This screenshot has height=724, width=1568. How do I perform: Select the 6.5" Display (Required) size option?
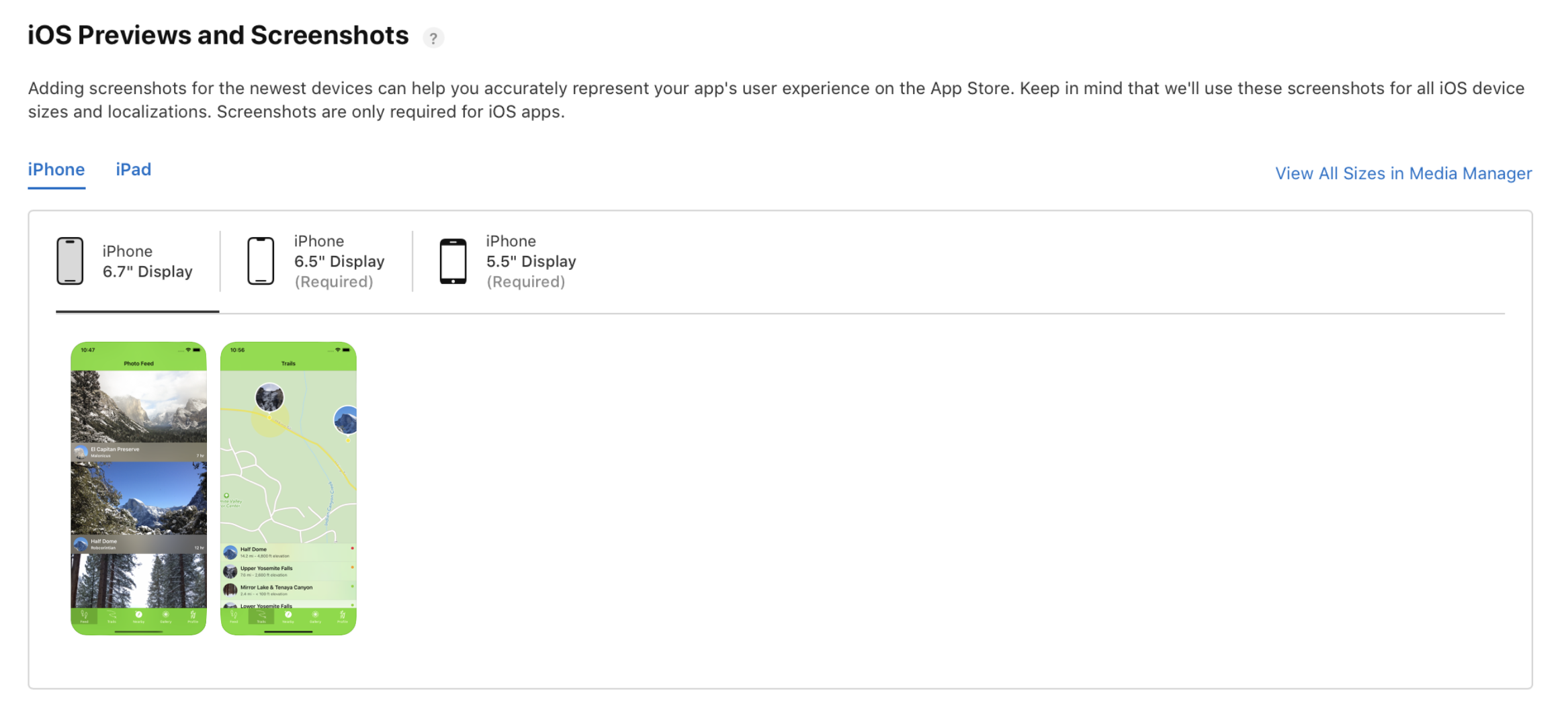[339, 261]
